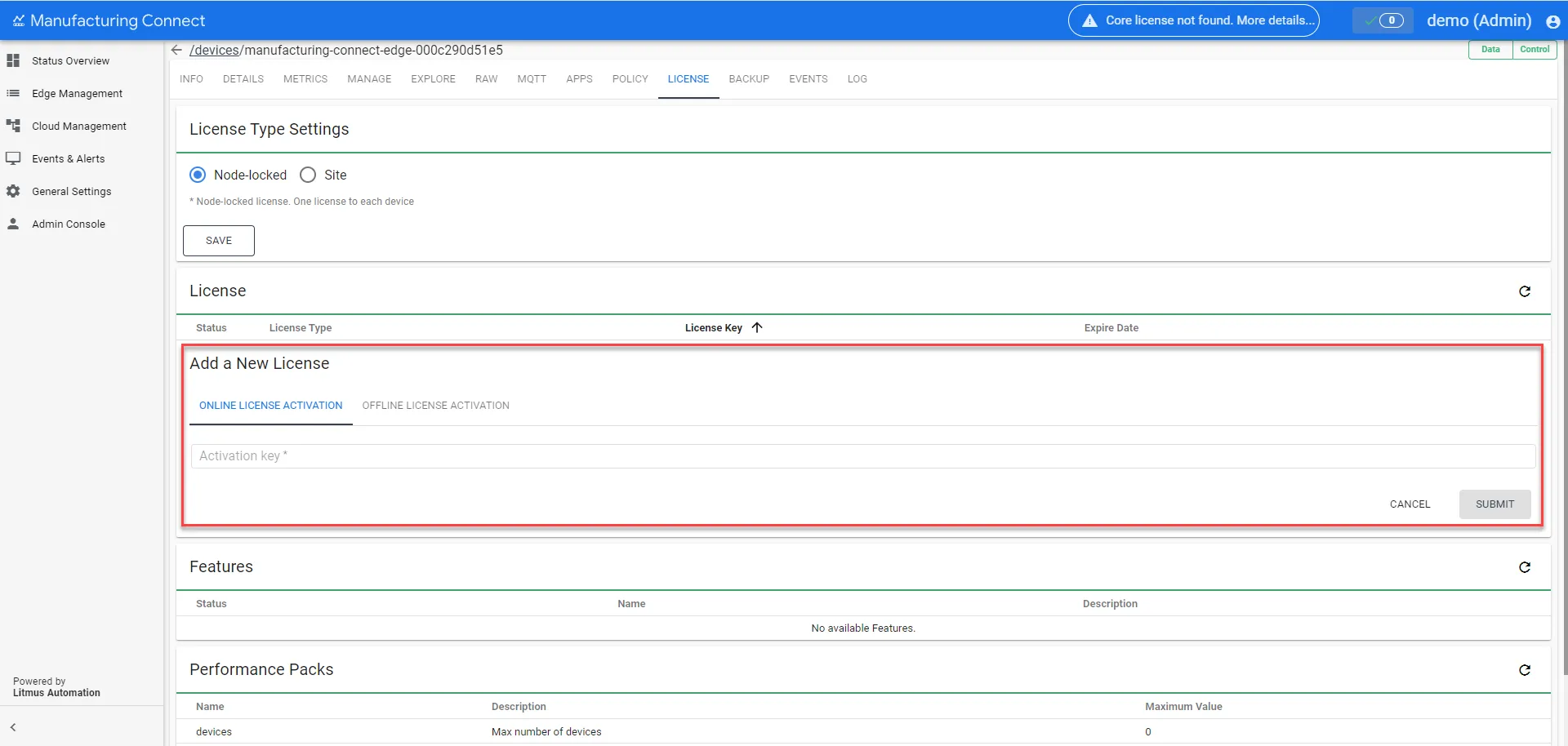Collapse the sidebar with the chevron

pyautogui.click(x=13, y=727)
